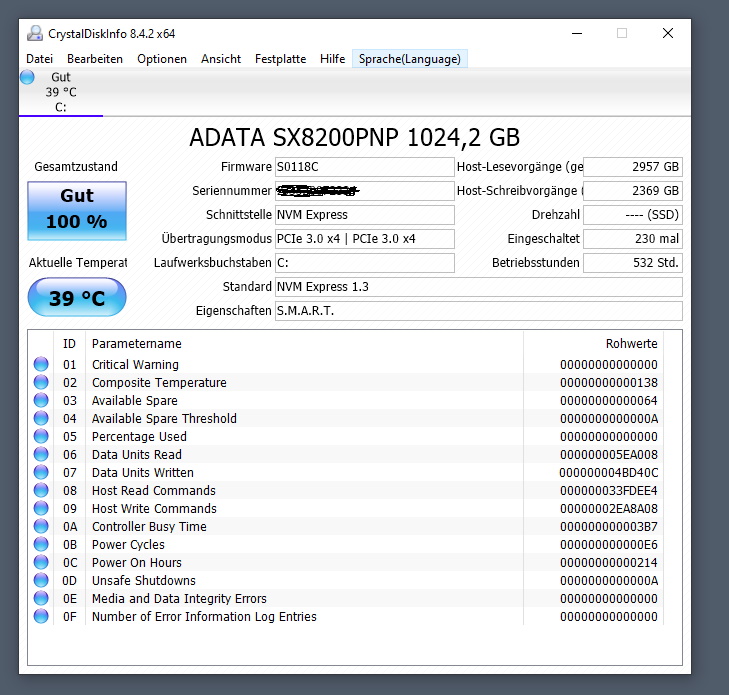Select the Power Cycles parameter name
This screenshot has width=729, height=695.
tap(128, 544)
